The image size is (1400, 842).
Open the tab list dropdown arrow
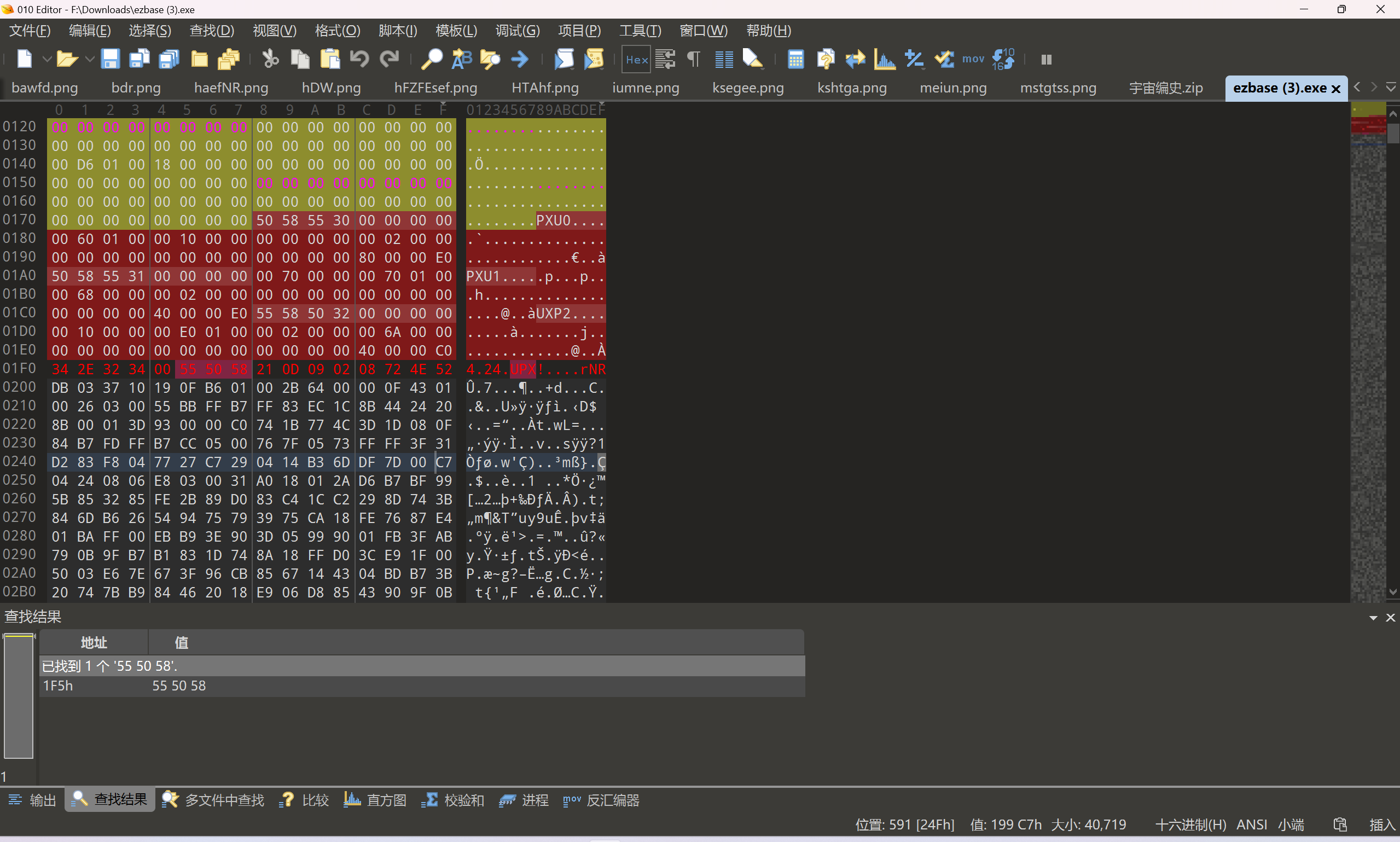tap(1390, 88)
